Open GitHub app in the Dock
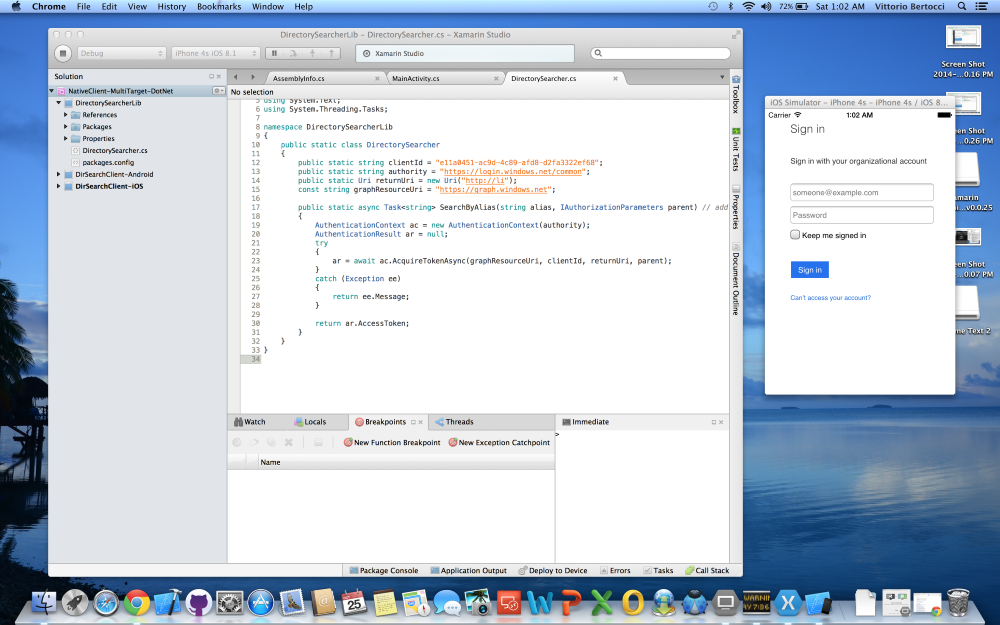 click(x=199, y=602)
